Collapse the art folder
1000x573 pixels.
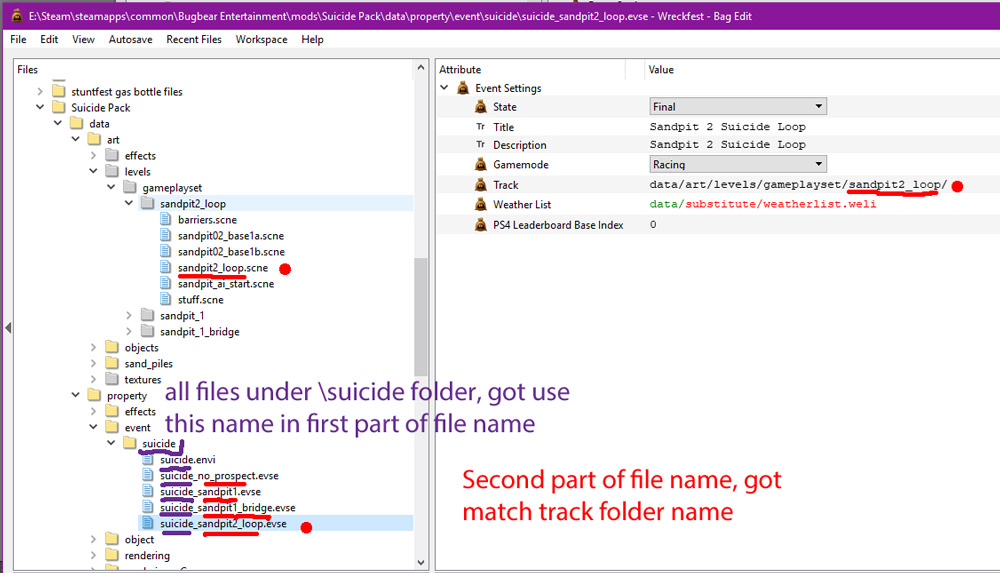tap(76, 140)
